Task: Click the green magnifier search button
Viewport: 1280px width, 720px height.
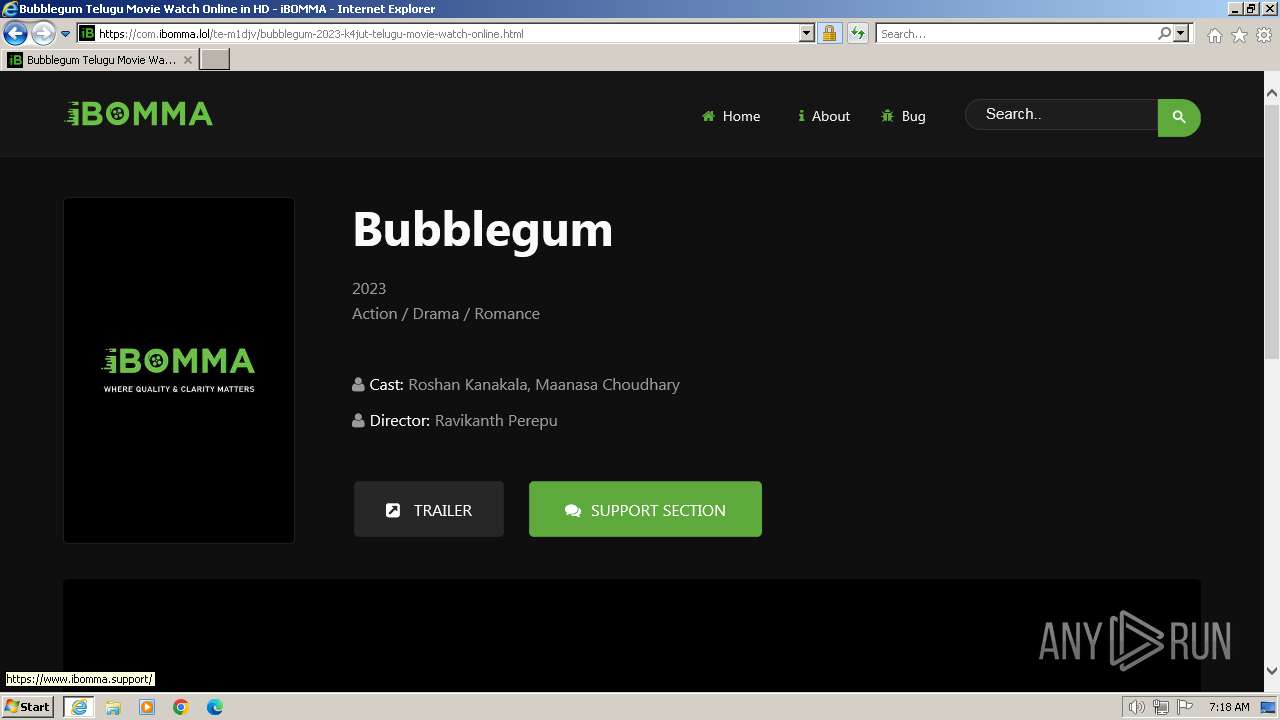Action: pyautogui.click(x=1179, y=117)
